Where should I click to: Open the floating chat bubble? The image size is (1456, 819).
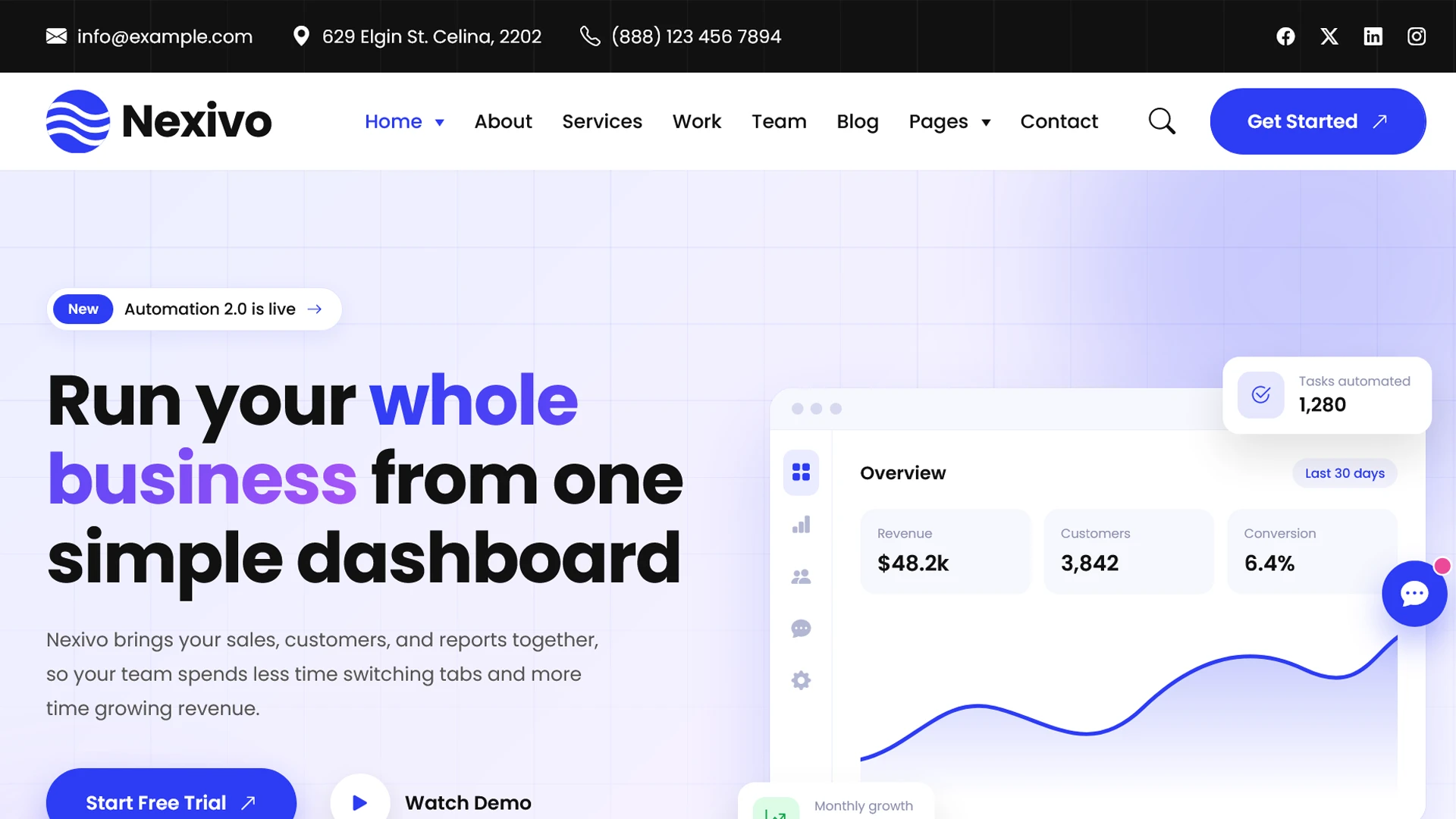click(1414, 594)
